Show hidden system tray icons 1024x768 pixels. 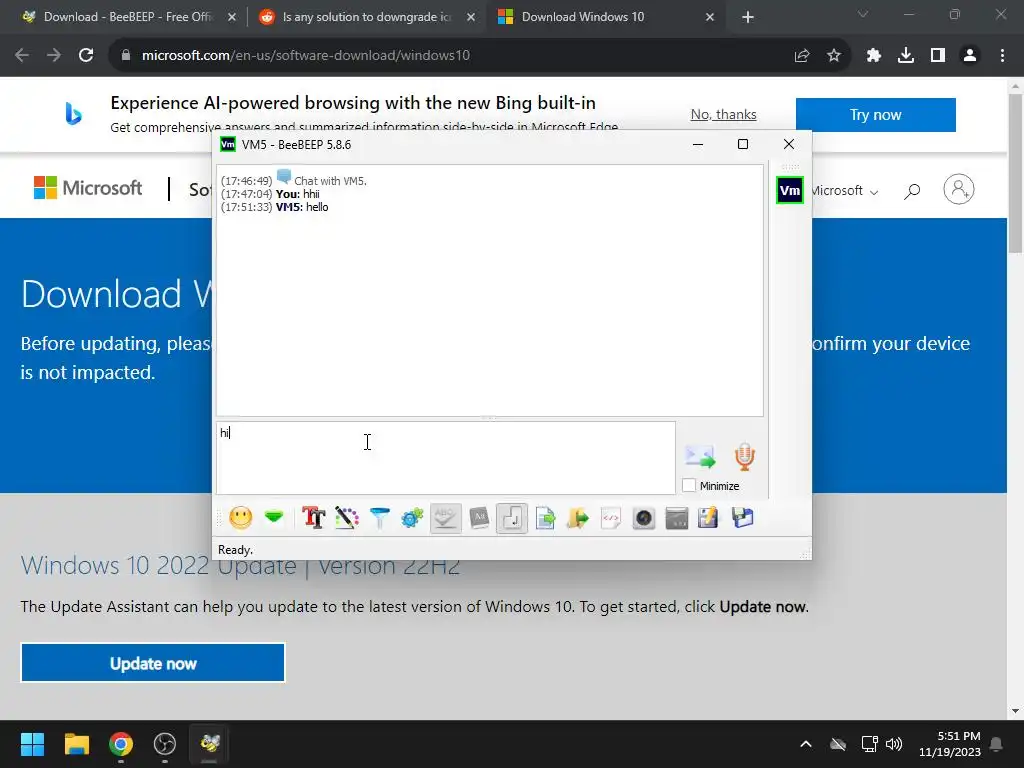806,744
